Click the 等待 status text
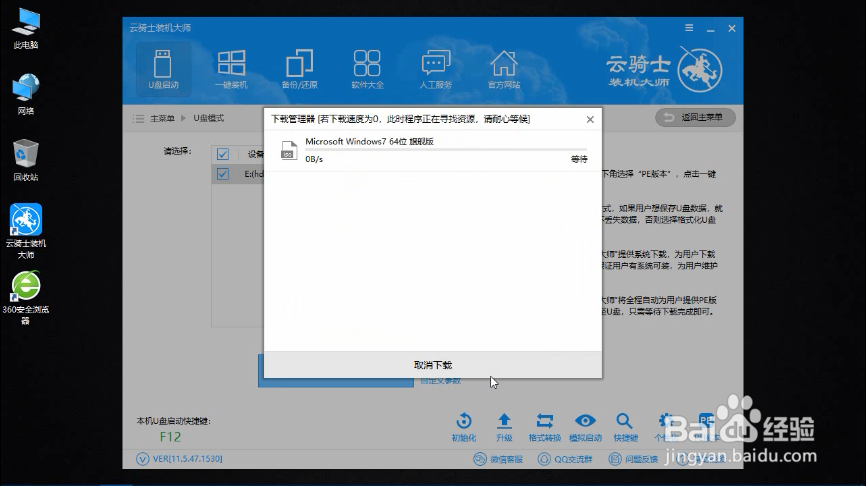Screen dimensions: 866x486 click(x=579, y=159)
